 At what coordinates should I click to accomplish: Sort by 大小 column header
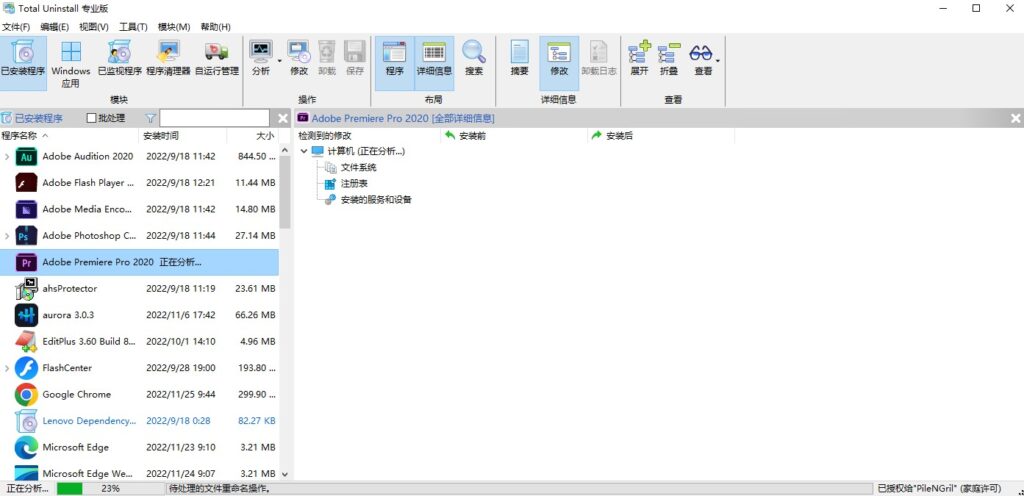[x=253, y=136]
